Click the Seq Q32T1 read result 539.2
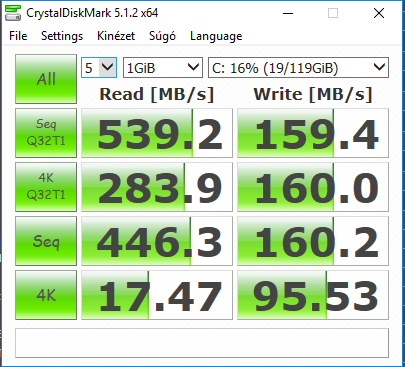 (x=157, y=133)
